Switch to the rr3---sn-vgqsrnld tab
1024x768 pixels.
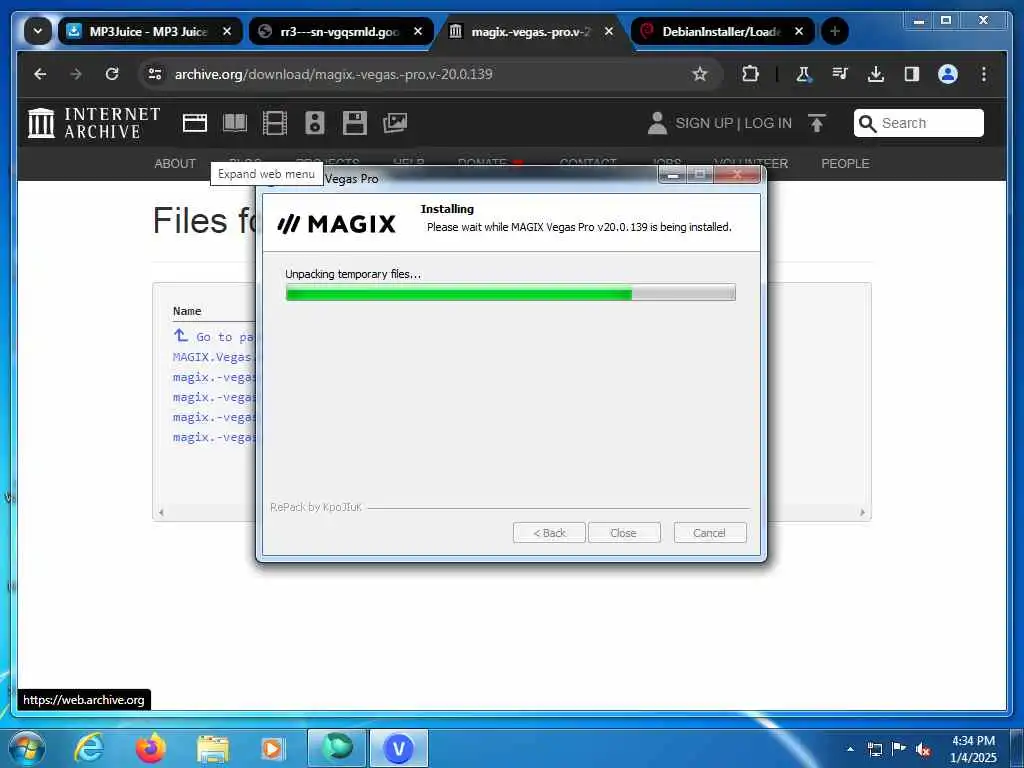coord(340,31)
